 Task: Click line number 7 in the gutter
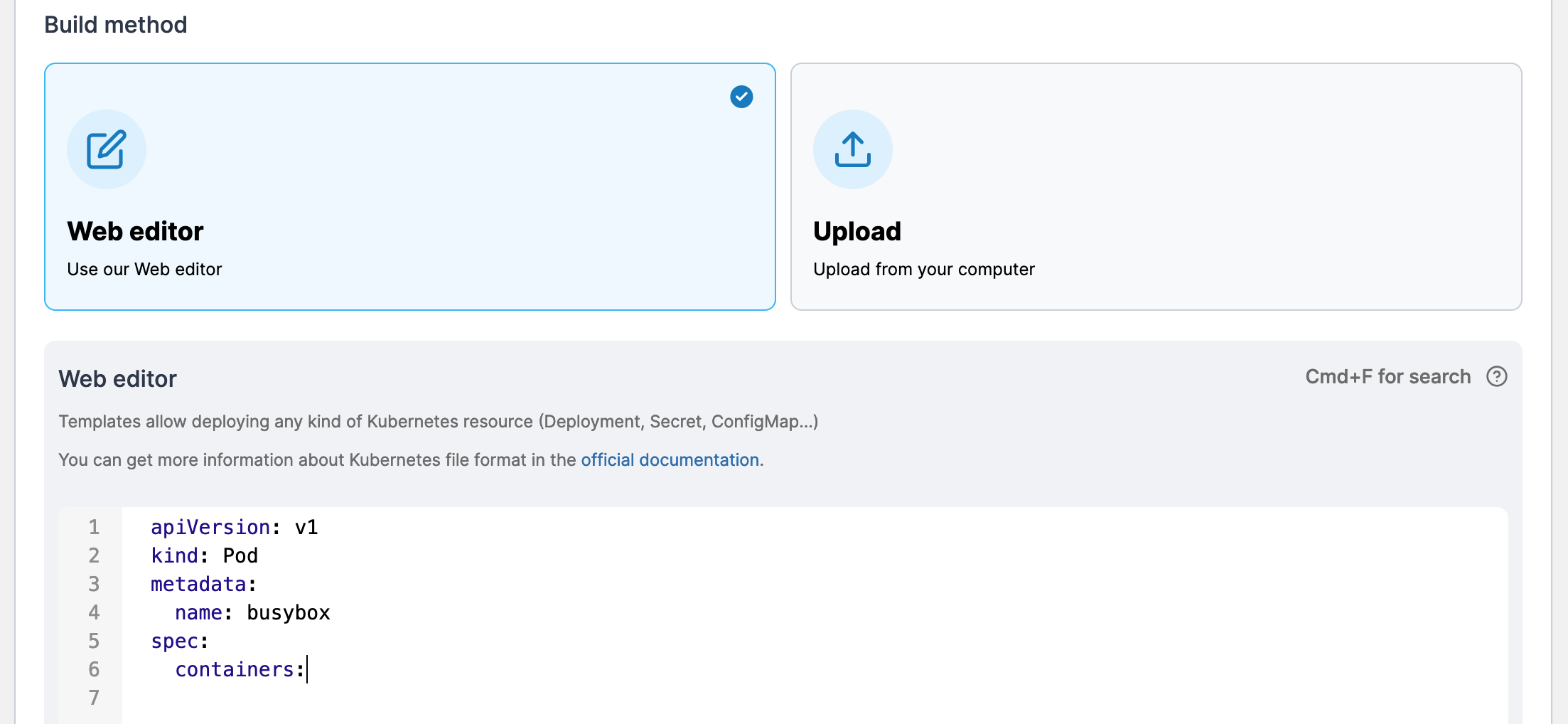[x=94, y=698]
